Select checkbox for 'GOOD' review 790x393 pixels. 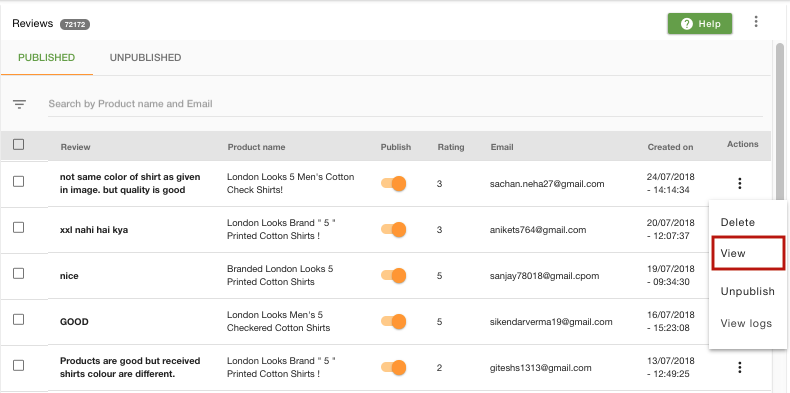(19, 319)
